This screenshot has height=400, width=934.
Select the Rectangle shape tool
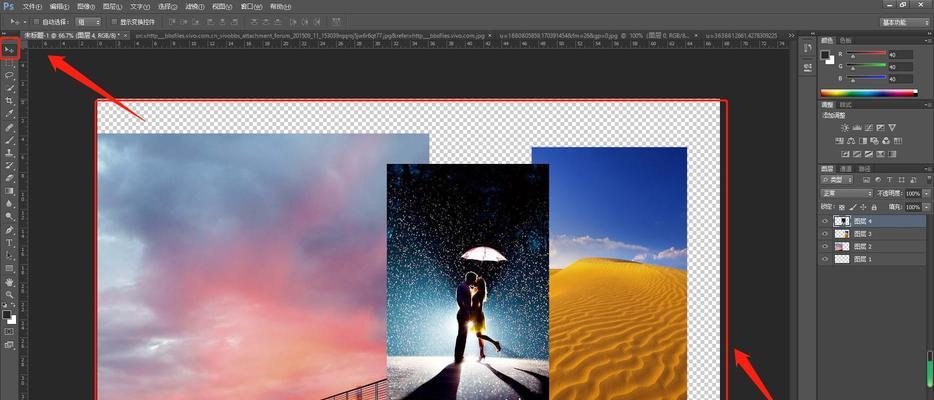9,268
